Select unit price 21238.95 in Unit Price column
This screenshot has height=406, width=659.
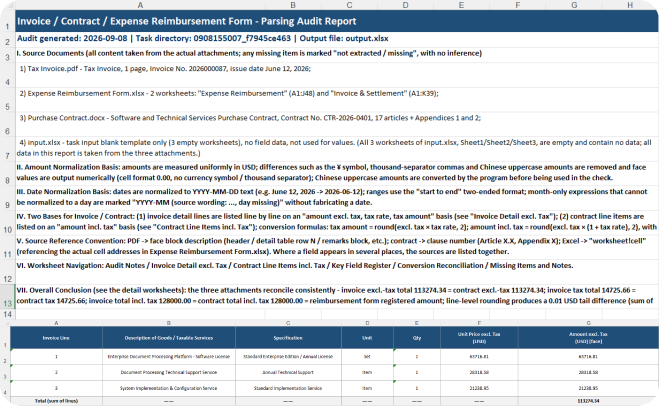click(x=479, y=388)
